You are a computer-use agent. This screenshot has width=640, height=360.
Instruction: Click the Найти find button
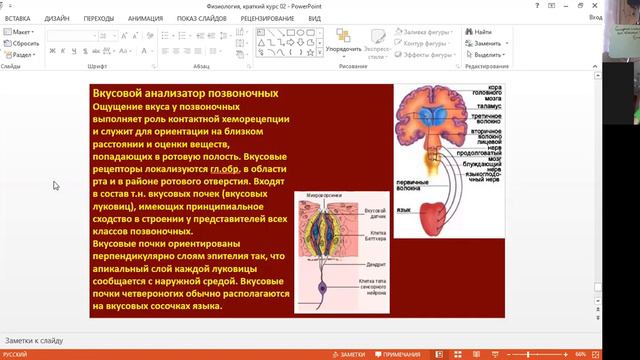(479, 32)
